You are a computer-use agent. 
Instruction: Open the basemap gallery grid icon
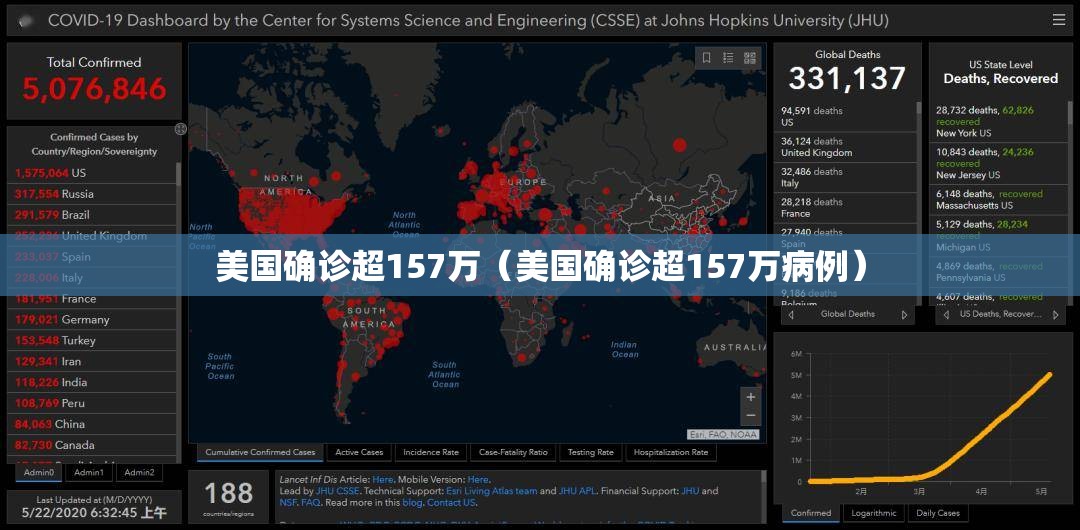(749, 58)
